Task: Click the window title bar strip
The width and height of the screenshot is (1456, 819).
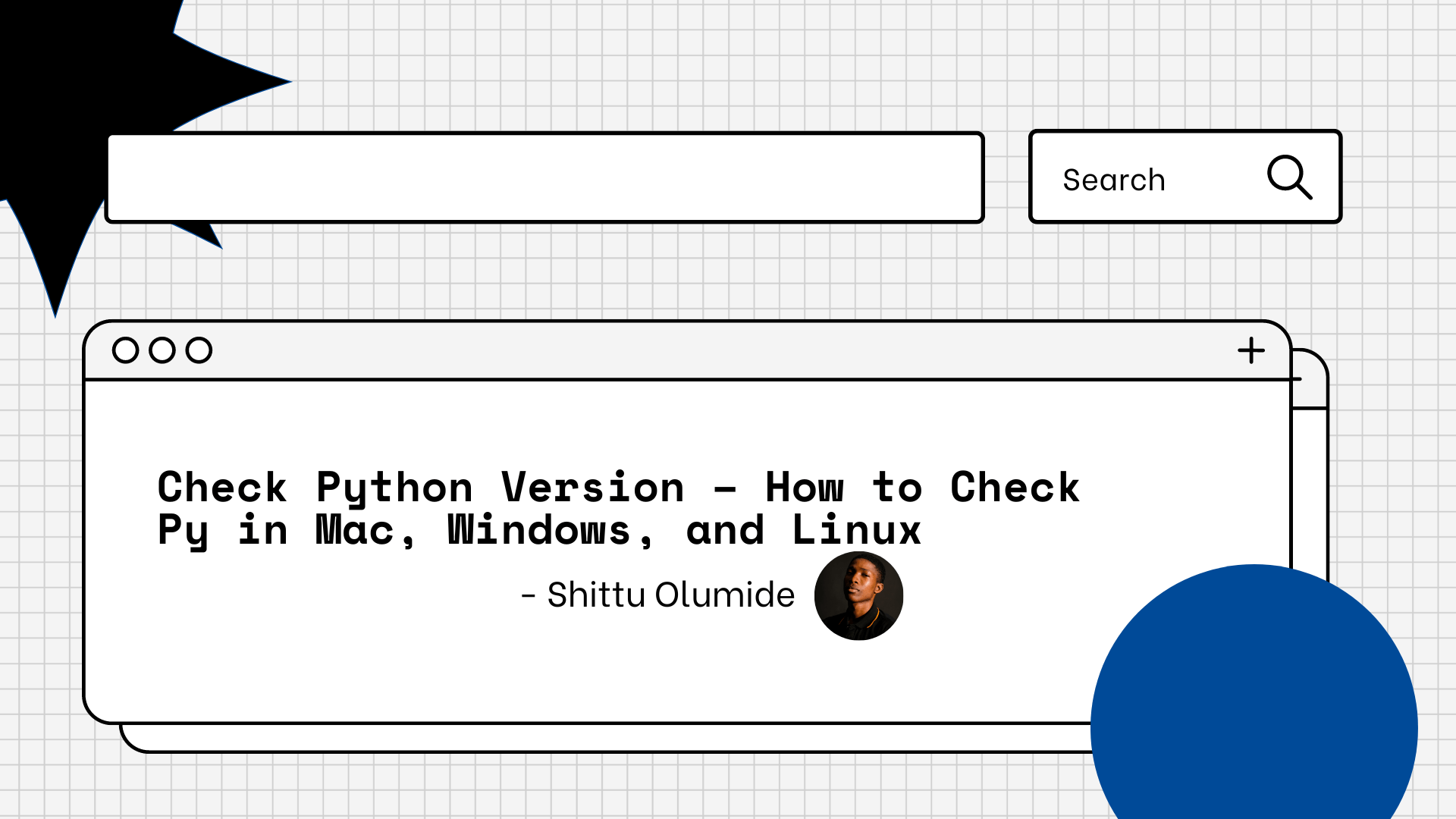Action: click(x=682, y=350)
